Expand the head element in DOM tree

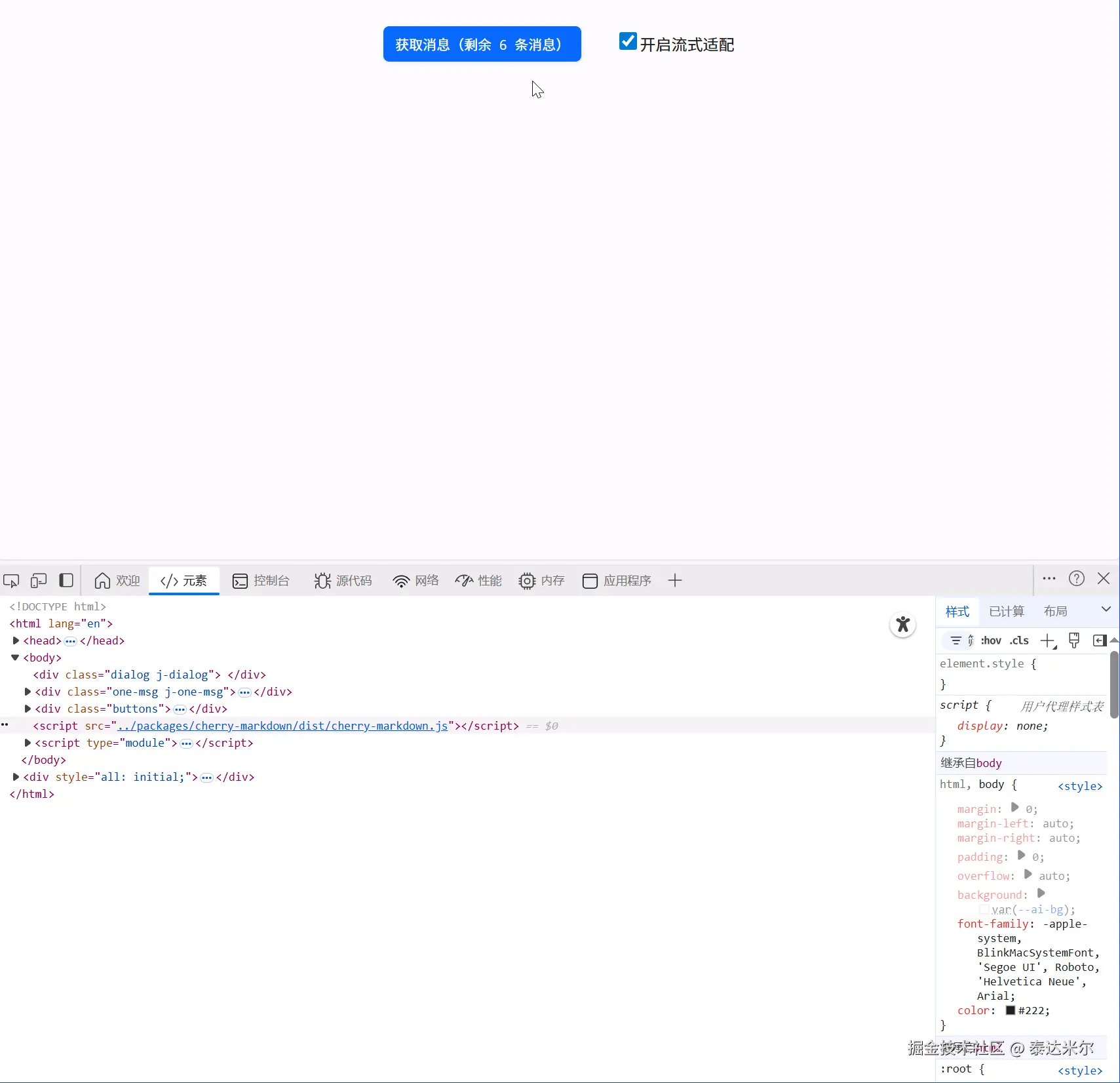click(16, 640)
